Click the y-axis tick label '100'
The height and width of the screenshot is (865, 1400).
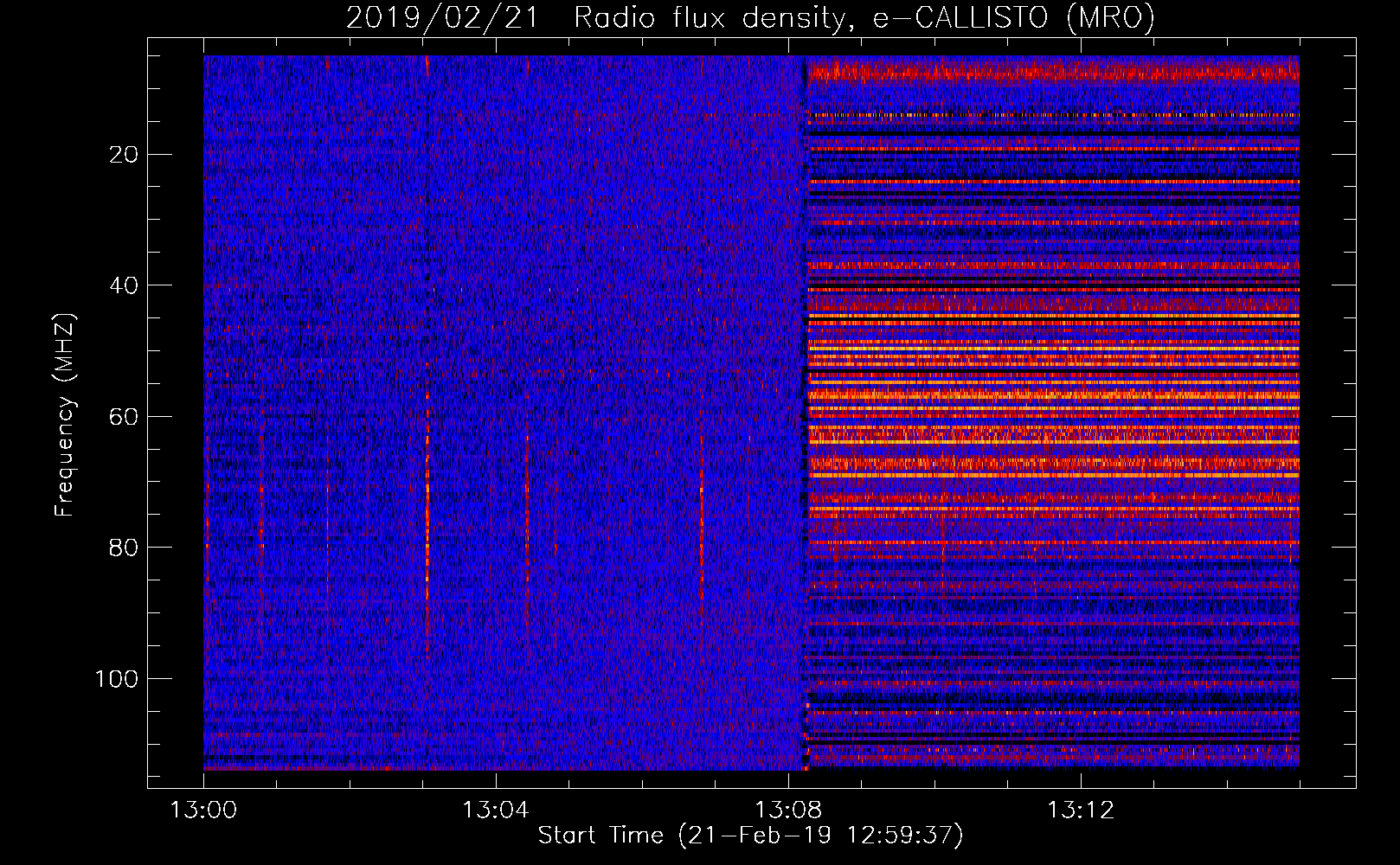pyautogui.click(x=117, y=679)
